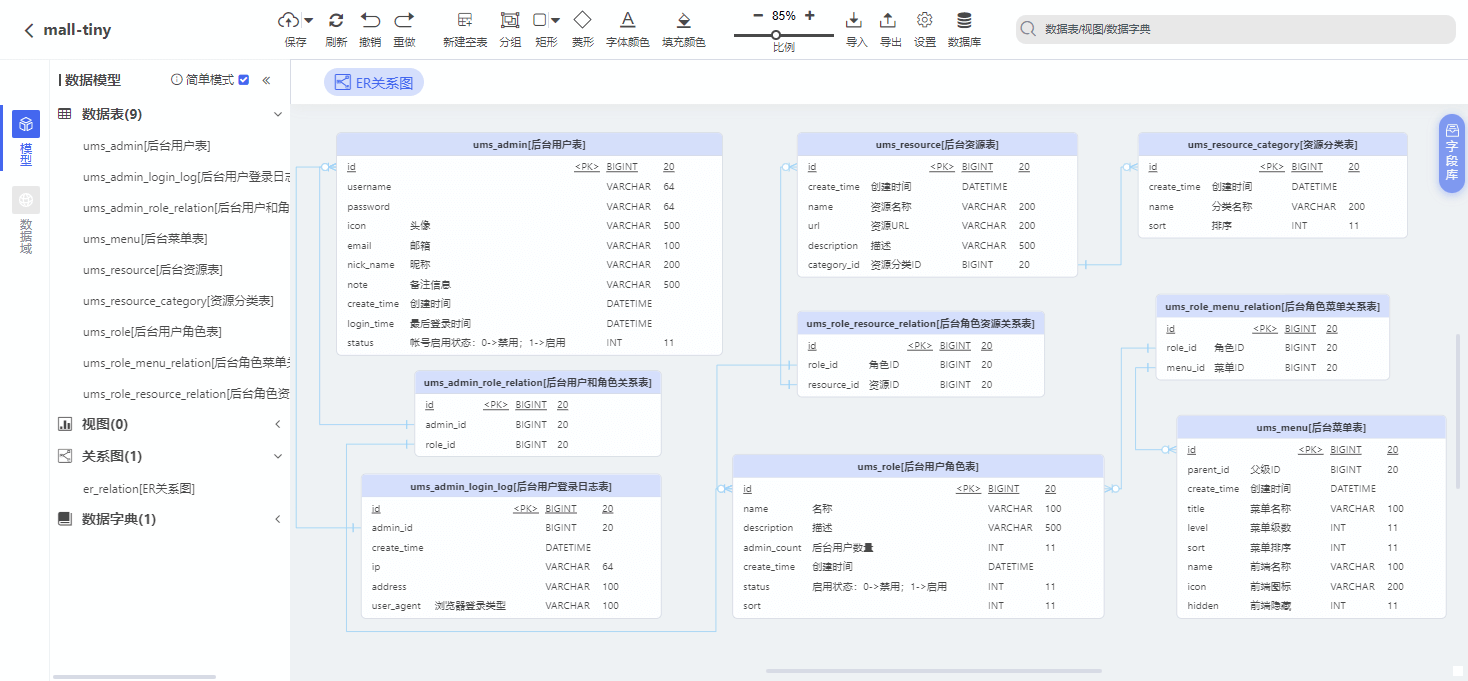
Task: Select ums_role[后台用户角色表] in the tree
Action: click(152, 332)
